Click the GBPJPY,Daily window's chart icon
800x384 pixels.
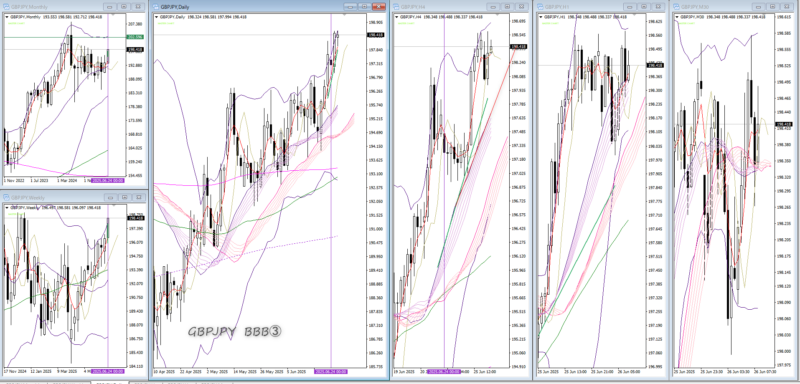click(156, 7)
